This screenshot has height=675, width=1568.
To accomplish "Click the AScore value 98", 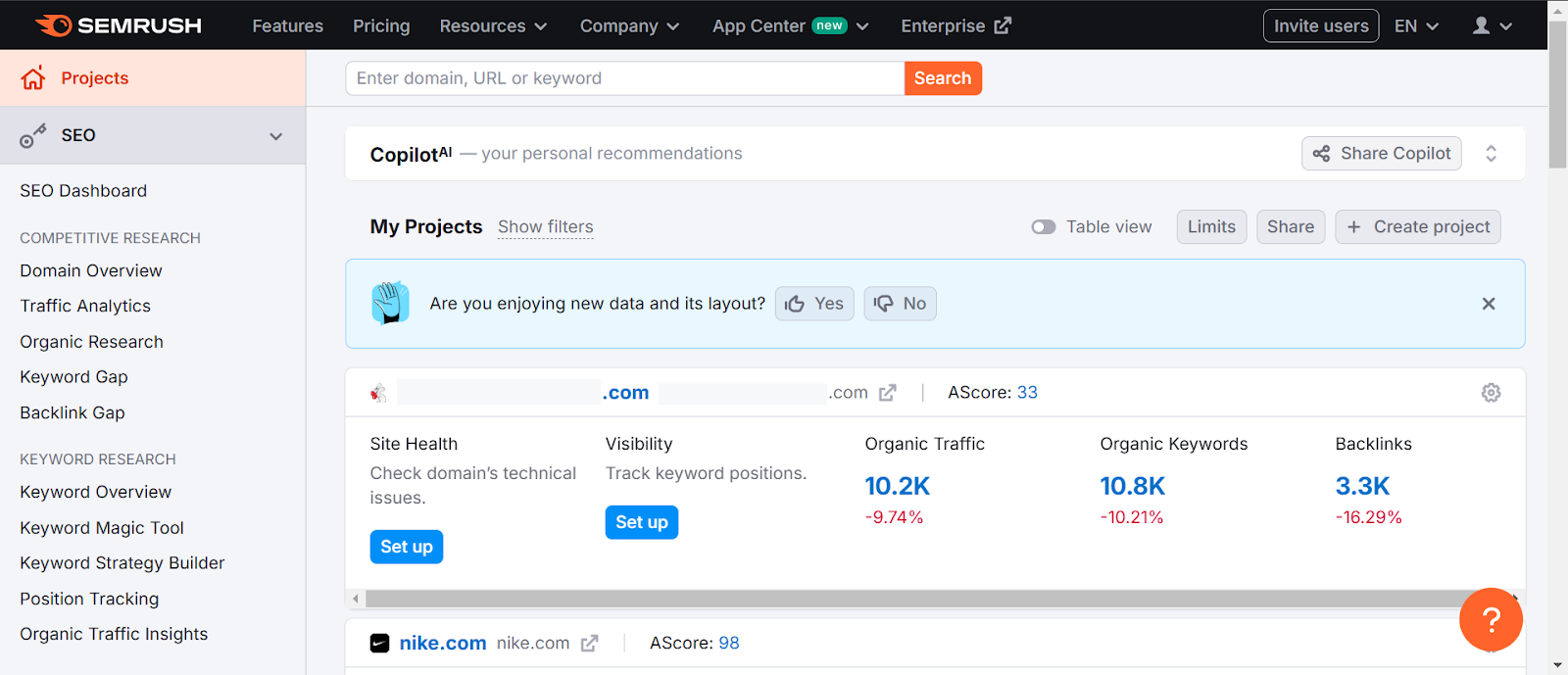I will click(729, 644).
